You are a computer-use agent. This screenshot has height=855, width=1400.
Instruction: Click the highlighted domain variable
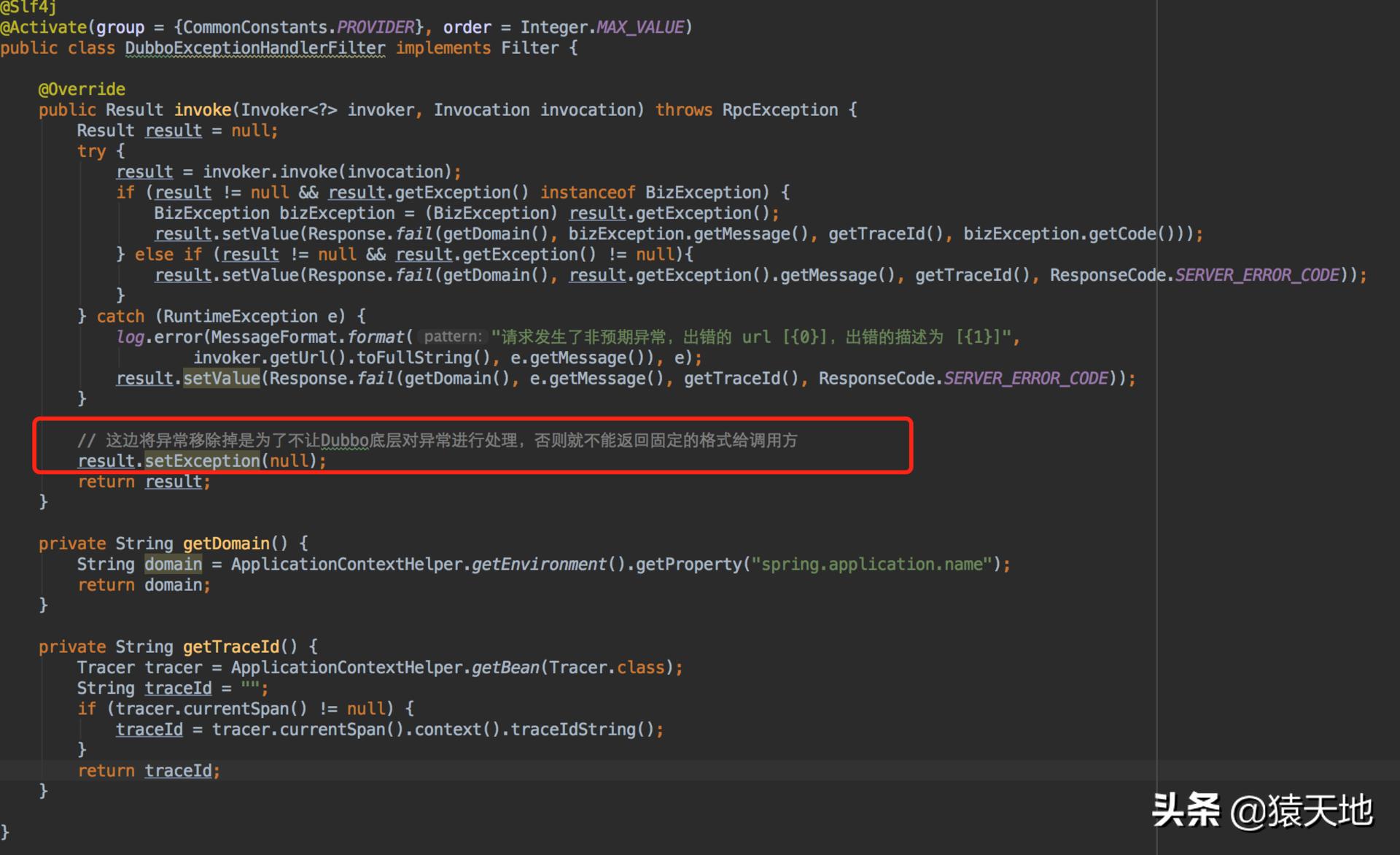click(173, 565)
